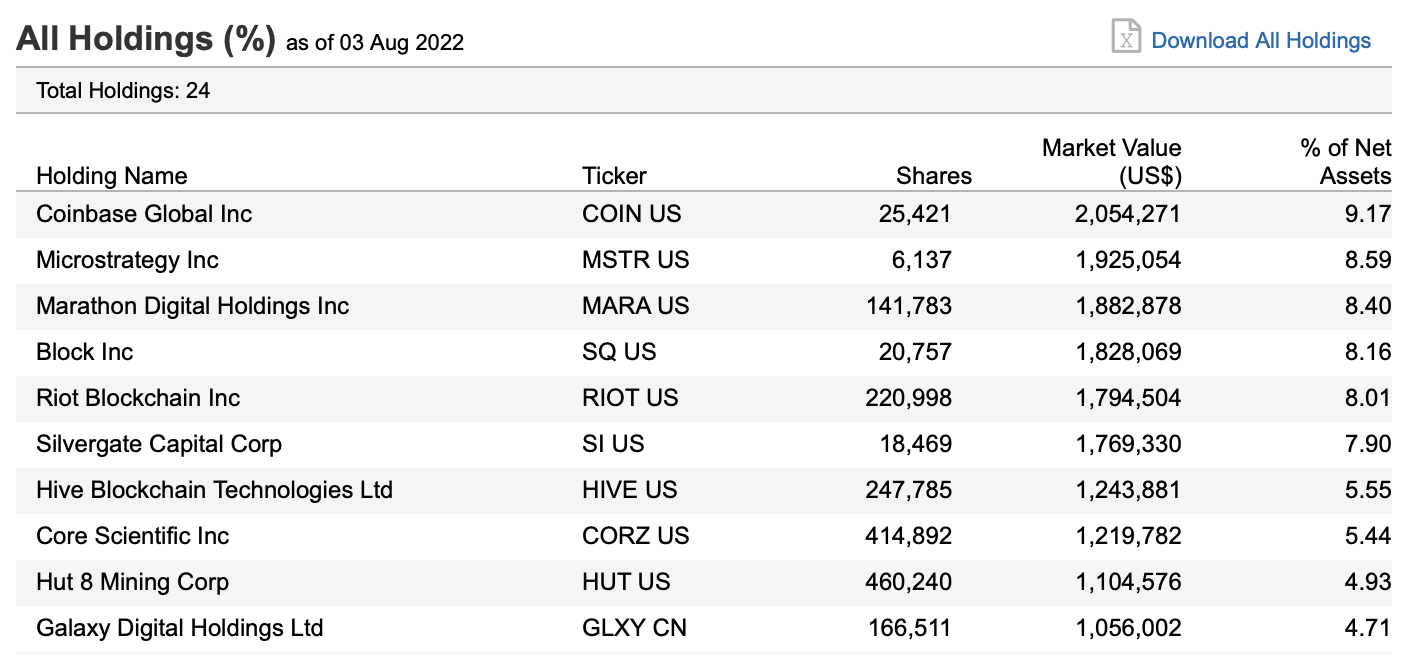Click the Microstrategy Inc holding row
1410x654 pixels.
pos(704,260)
